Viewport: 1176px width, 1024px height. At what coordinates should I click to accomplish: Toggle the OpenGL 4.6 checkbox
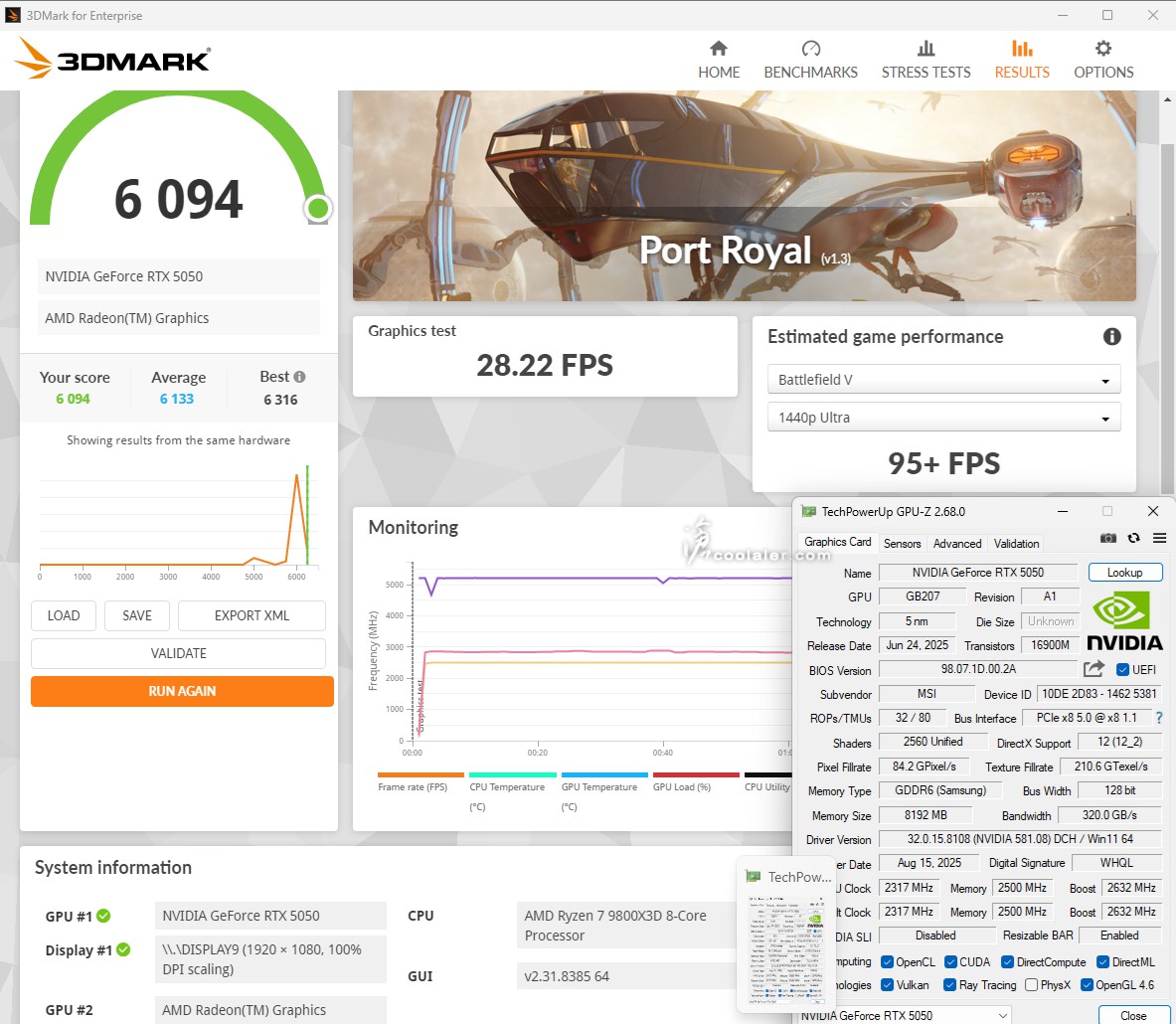[1087, 985]
